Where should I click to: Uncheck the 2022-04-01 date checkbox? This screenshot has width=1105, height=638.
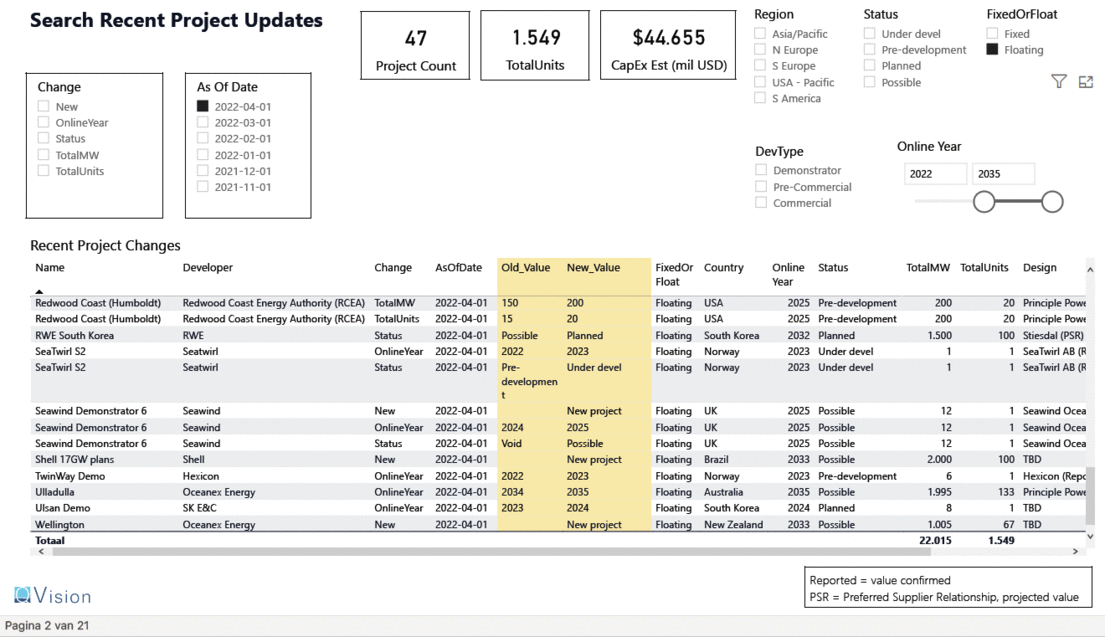tap(203, 106)
